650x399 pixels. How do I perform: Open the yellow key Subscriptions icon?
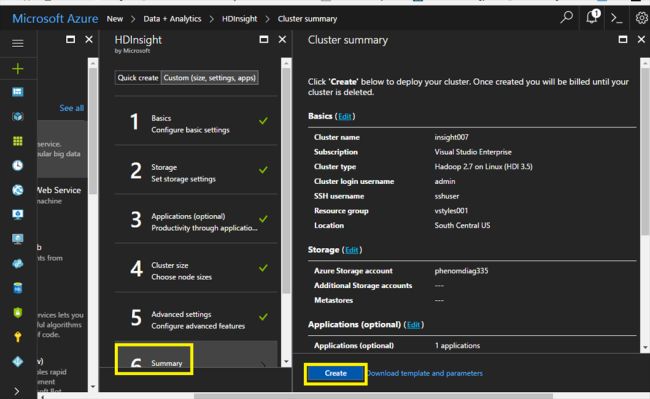17,337
